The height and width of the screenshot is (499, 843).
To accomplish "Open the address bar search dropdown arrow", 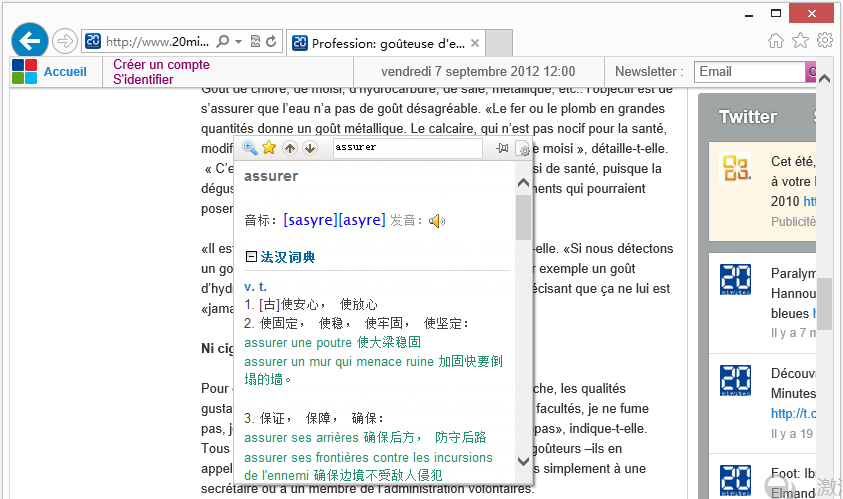I will [239, 41].
